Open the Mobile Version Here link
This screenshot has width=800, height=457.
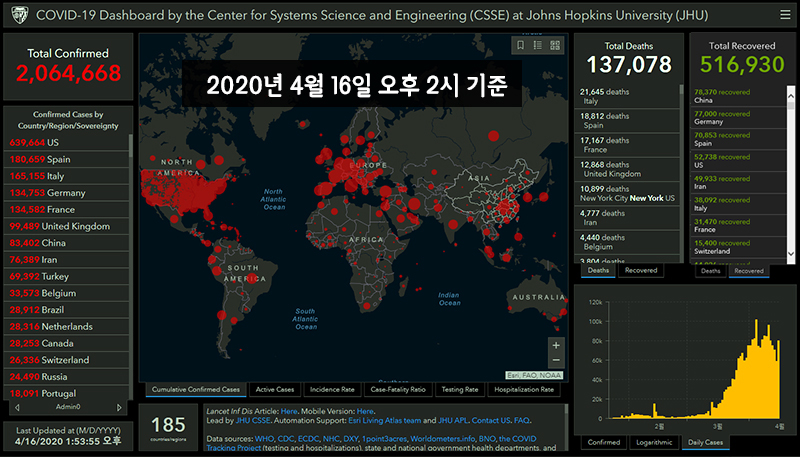click(x=365, y=411)
